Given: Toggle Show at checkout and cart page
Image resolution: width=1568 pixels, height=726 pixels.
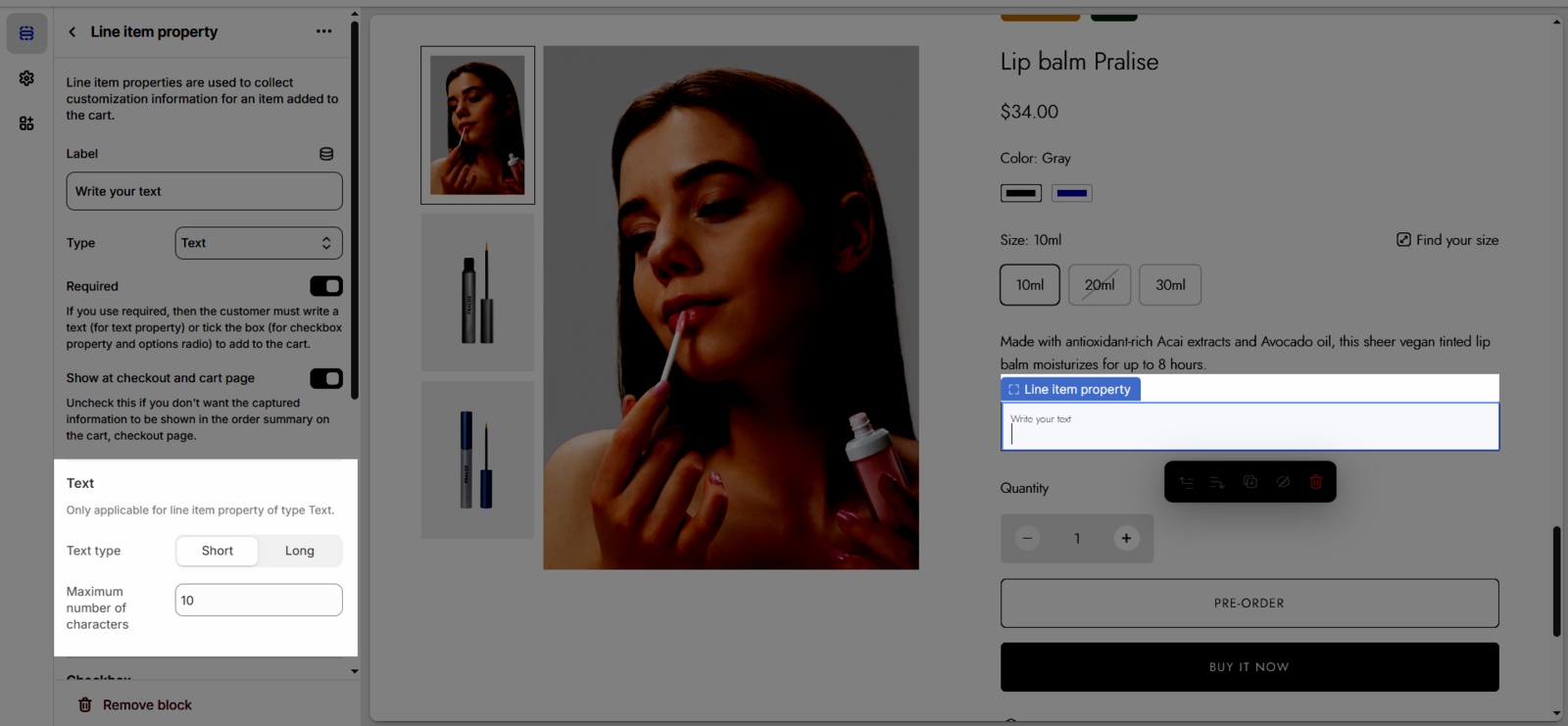Looking at the screenshot, I should [326, 378].
